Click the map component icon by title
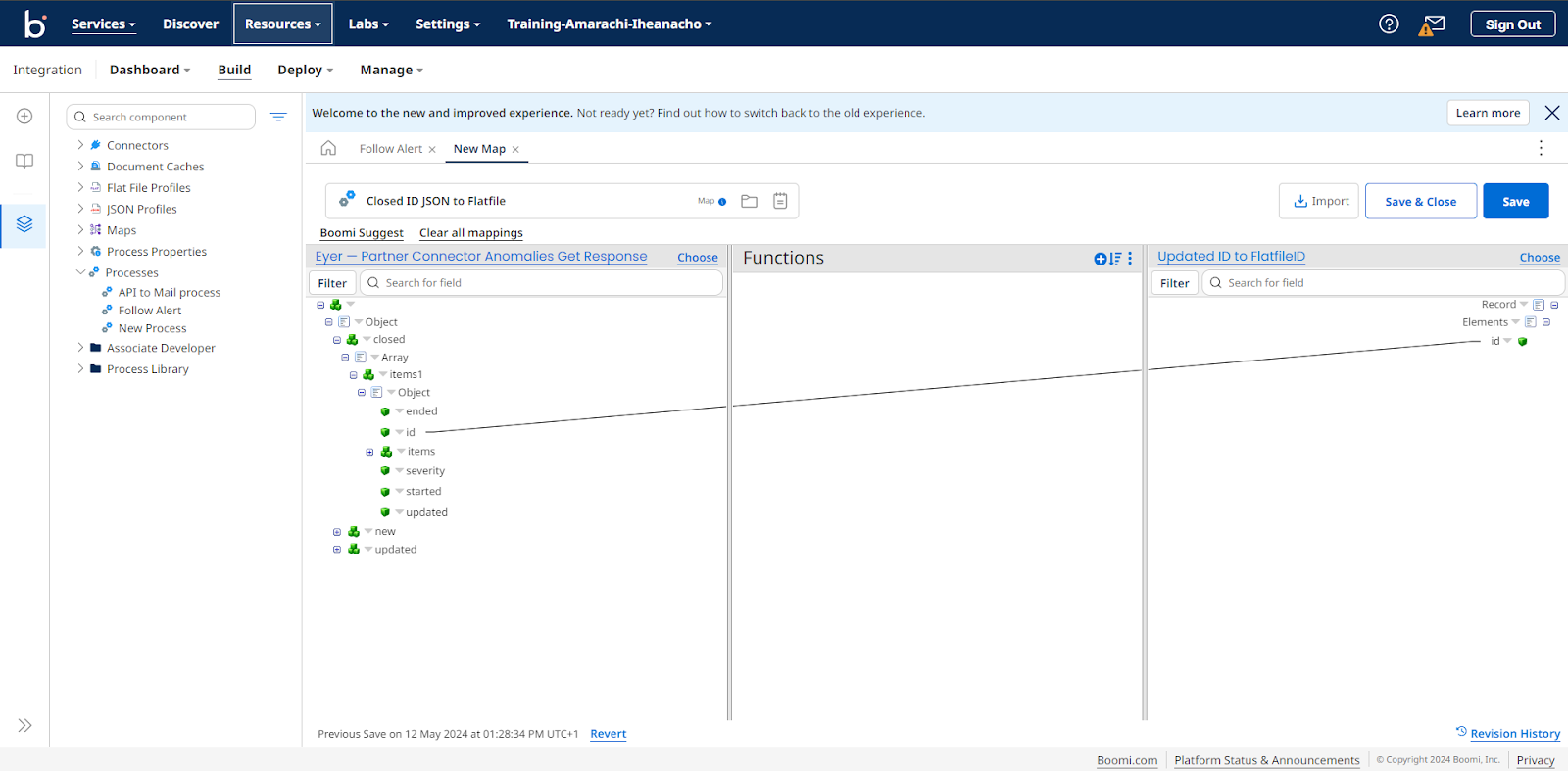 346,200
